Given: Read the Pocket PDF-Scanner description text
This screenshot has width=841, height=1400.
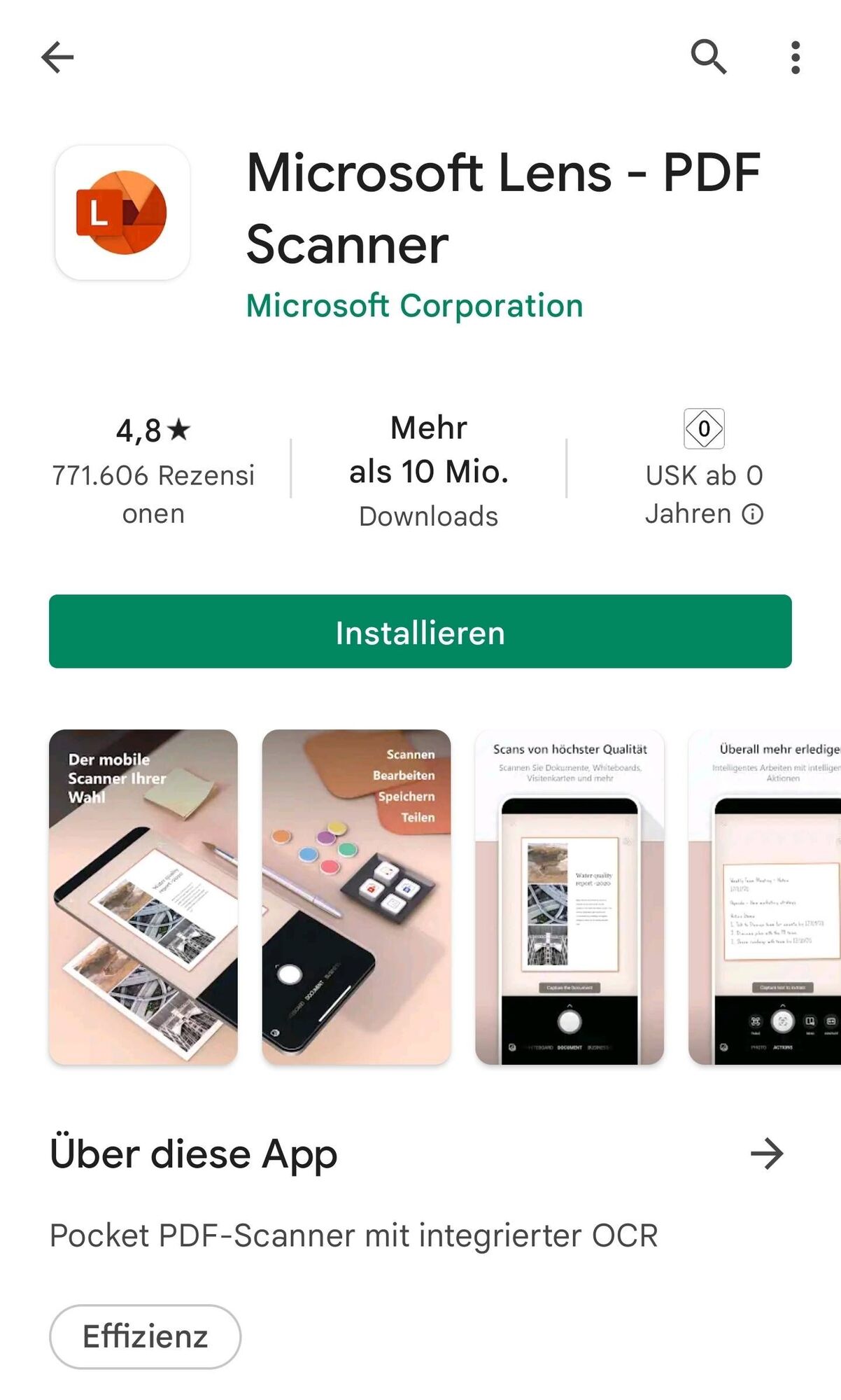Looking at the screenshot, I should tap(354, 1235).
